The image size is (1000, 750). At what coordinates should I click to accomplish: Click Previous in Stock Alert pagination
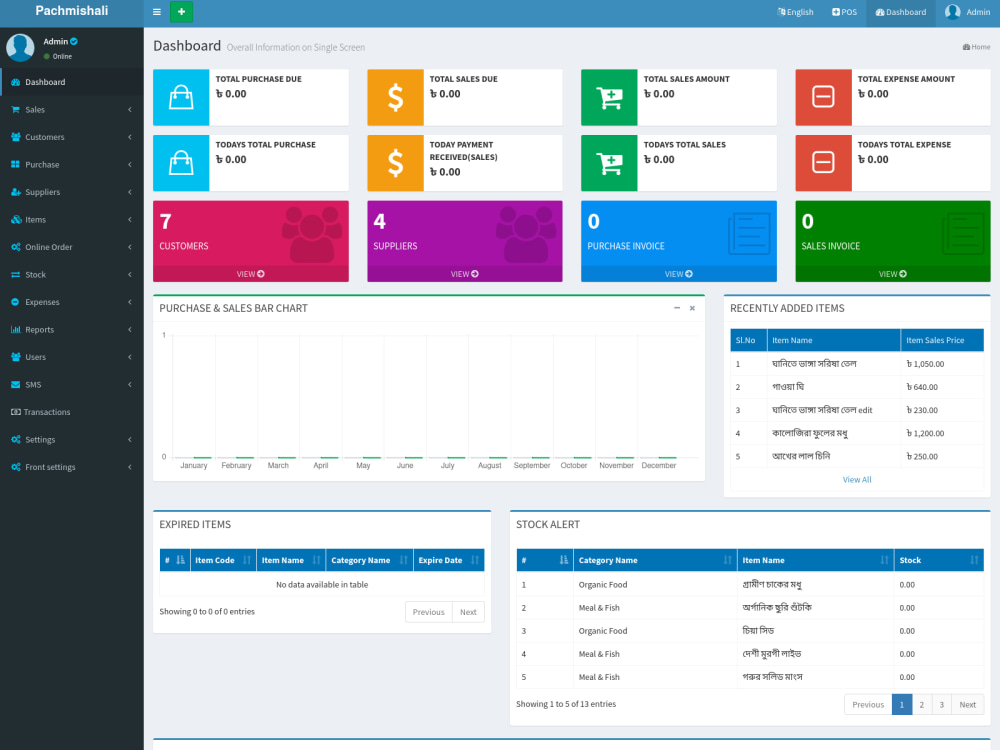(868, 704)
